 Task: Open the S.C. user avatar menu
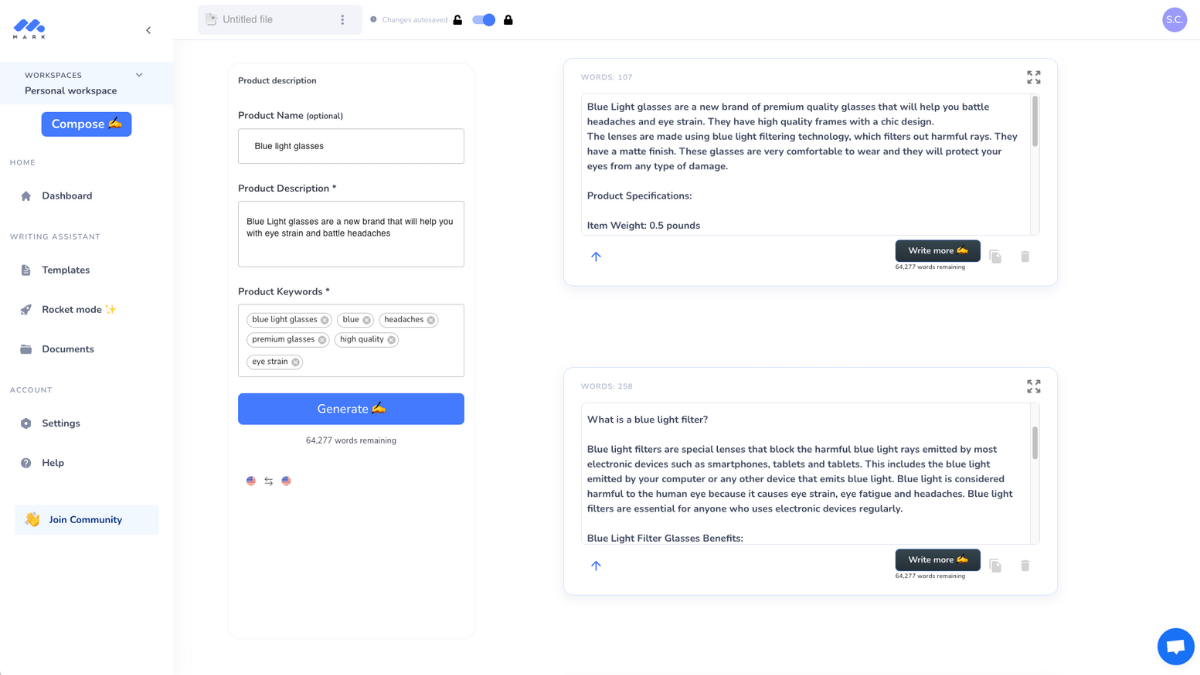1174,20
